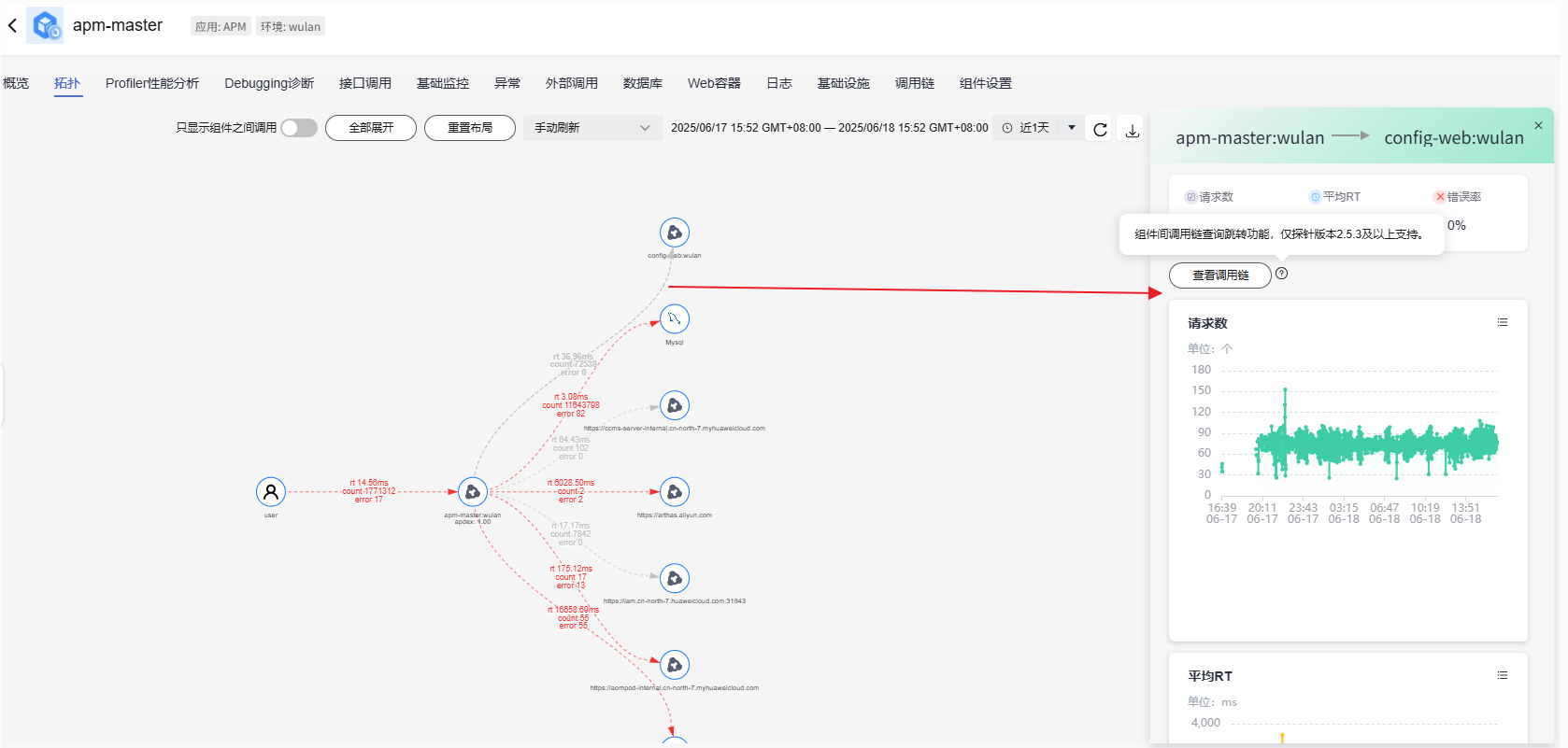Click the 平均RT metric clock icon
The height and width of the screenshot is (748, 1568).
tap(1315, 197)
